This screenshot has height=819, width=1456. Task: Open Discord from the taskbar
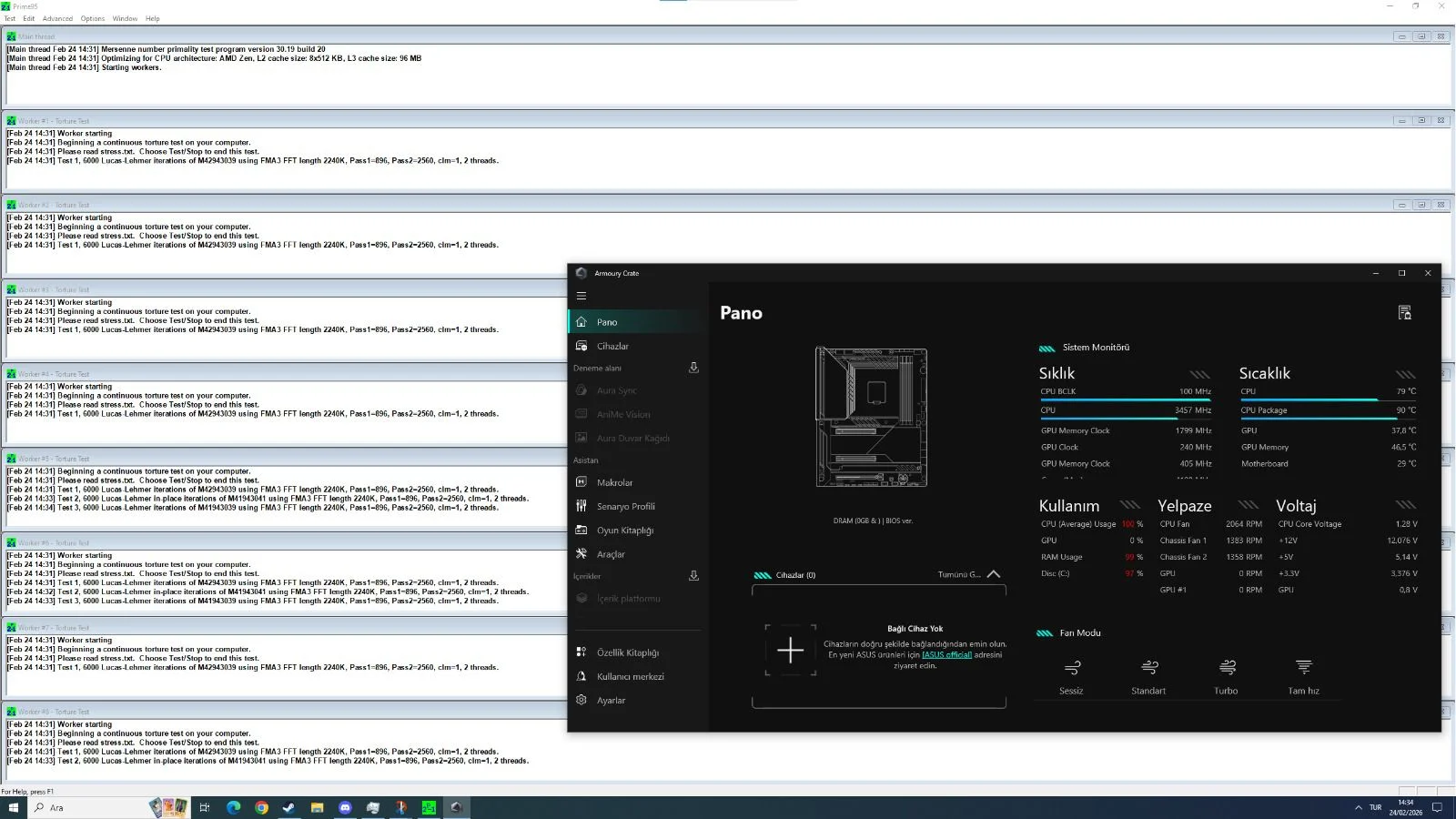click(x=345, y=807)
